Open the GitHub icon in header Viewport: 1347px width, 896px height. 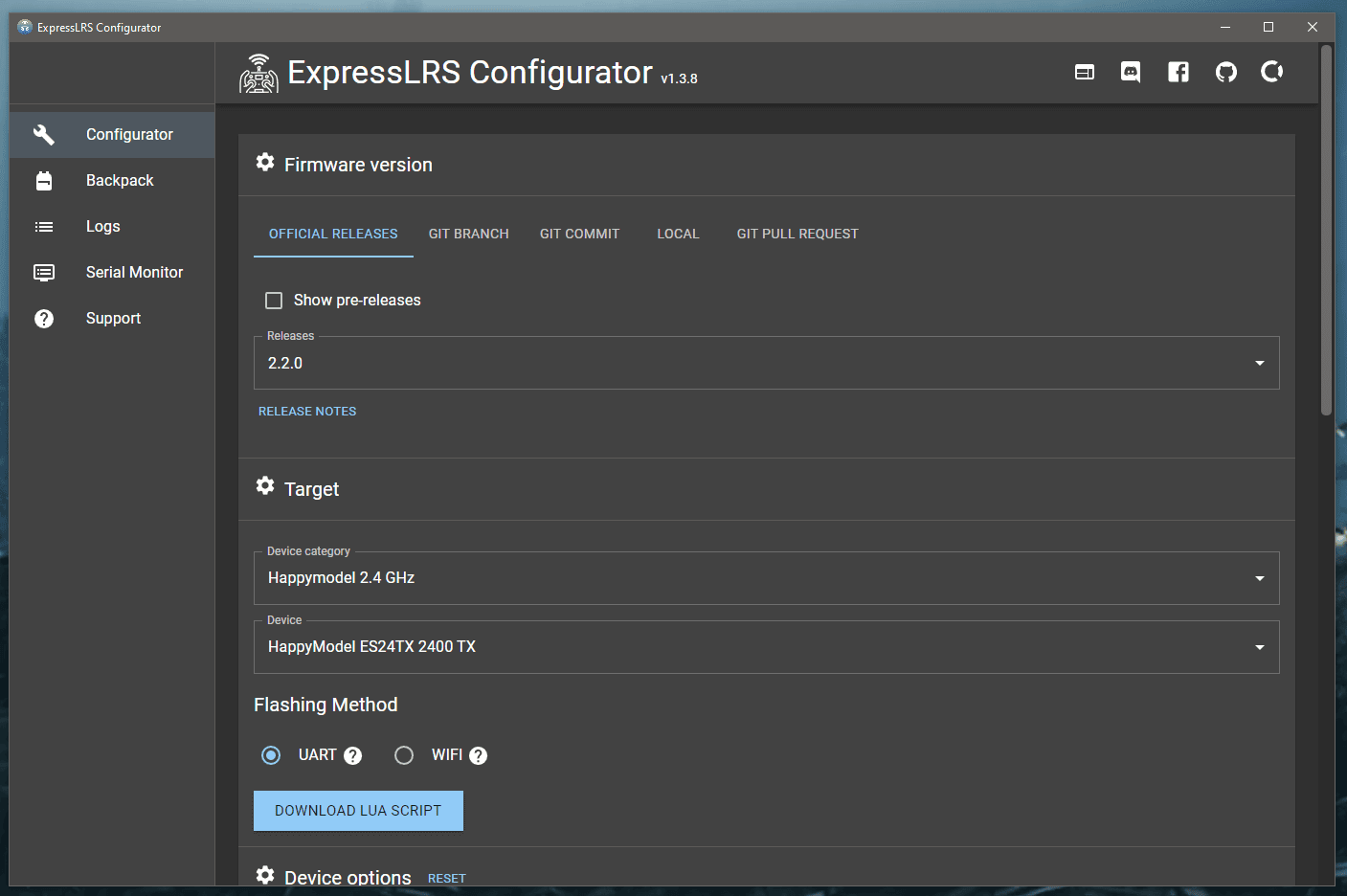tap(1226, 72)
